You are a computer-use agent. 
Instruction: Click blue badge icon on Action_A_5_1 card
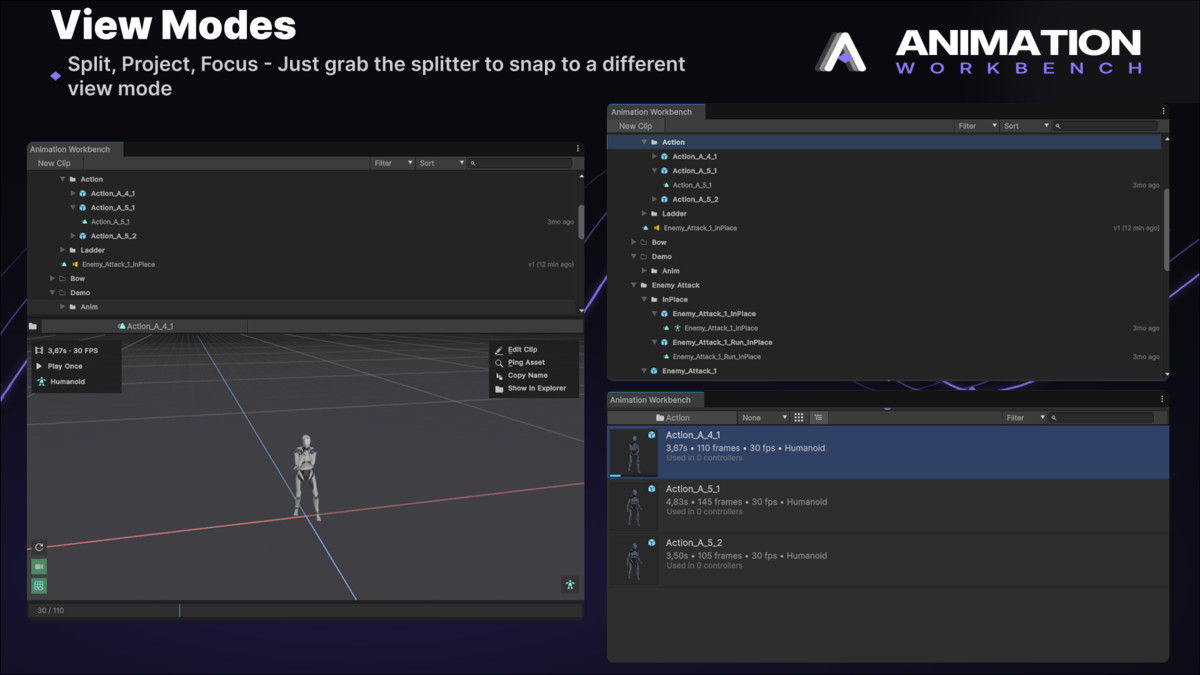(x=651, y=489)
